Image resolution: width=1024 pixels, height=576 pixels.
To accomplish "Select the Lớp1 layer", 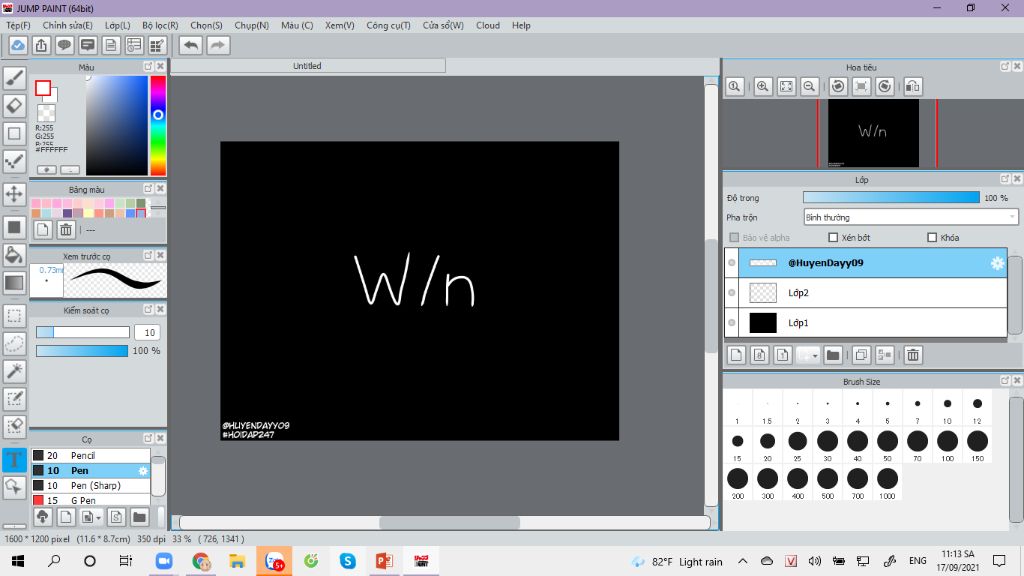I will (x=866, y=323).
